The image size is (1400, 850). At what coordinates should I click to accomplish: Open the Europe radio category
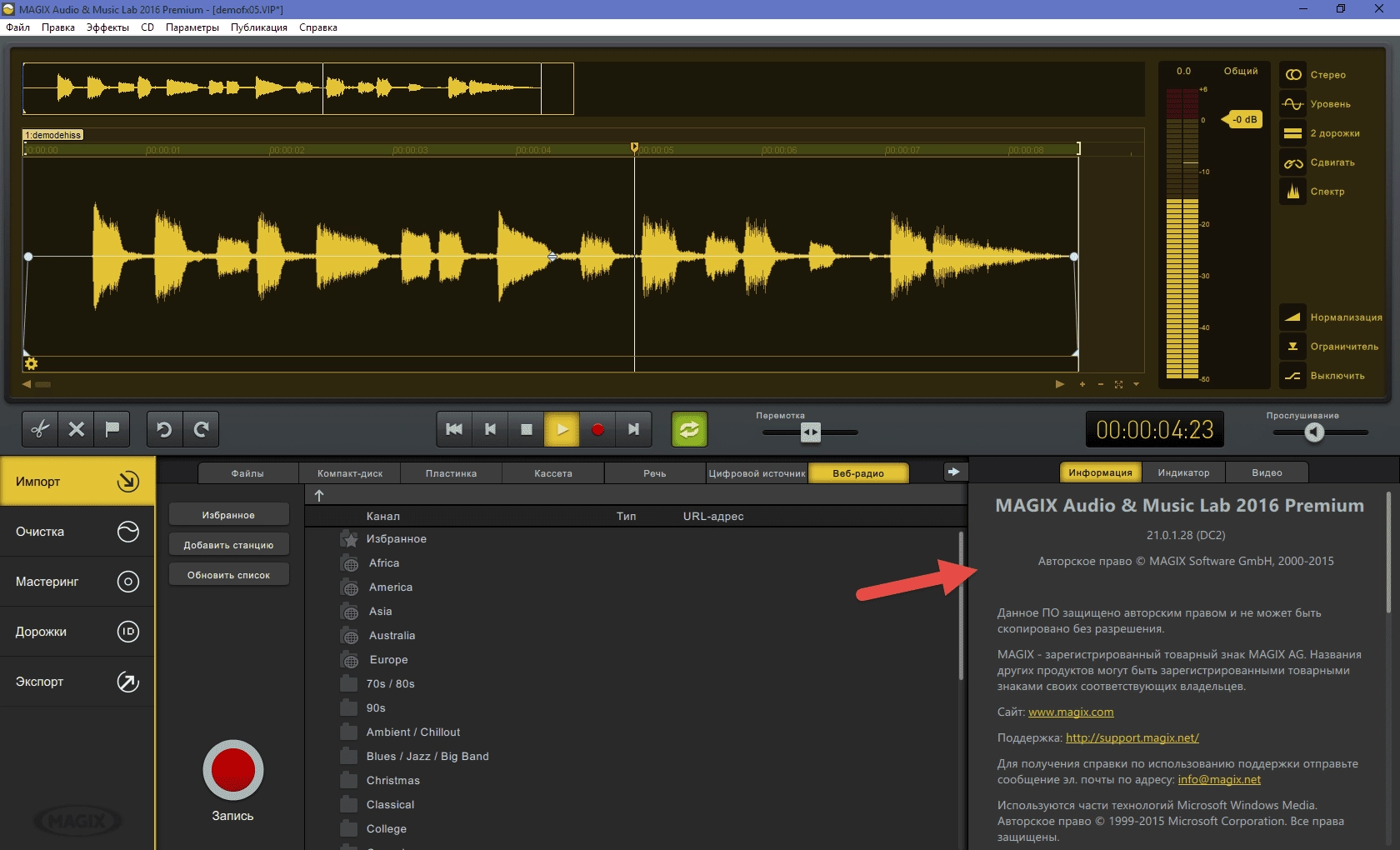tap(388, 660)
